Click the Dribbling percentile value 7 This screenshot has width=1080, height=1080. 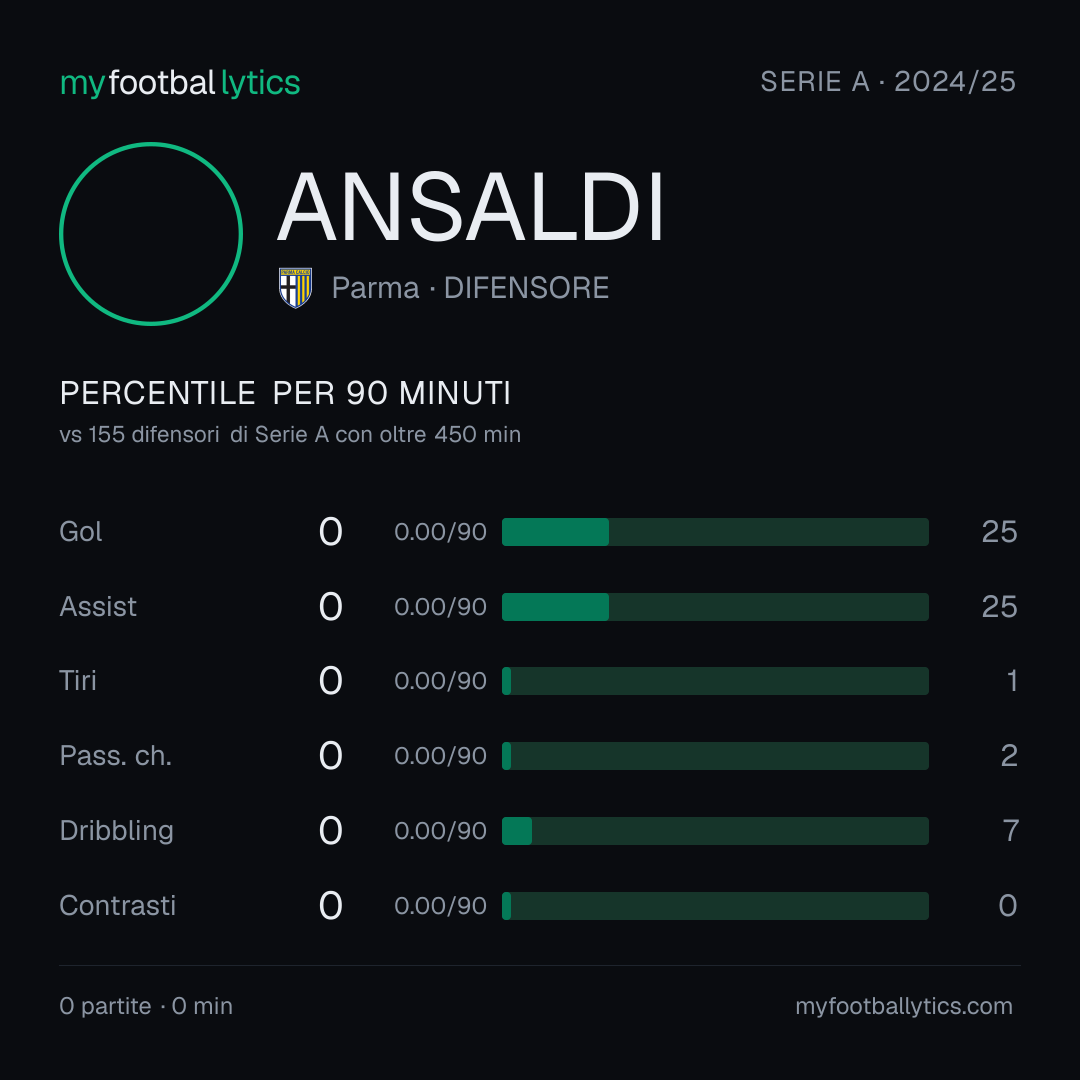(1010, 831)
